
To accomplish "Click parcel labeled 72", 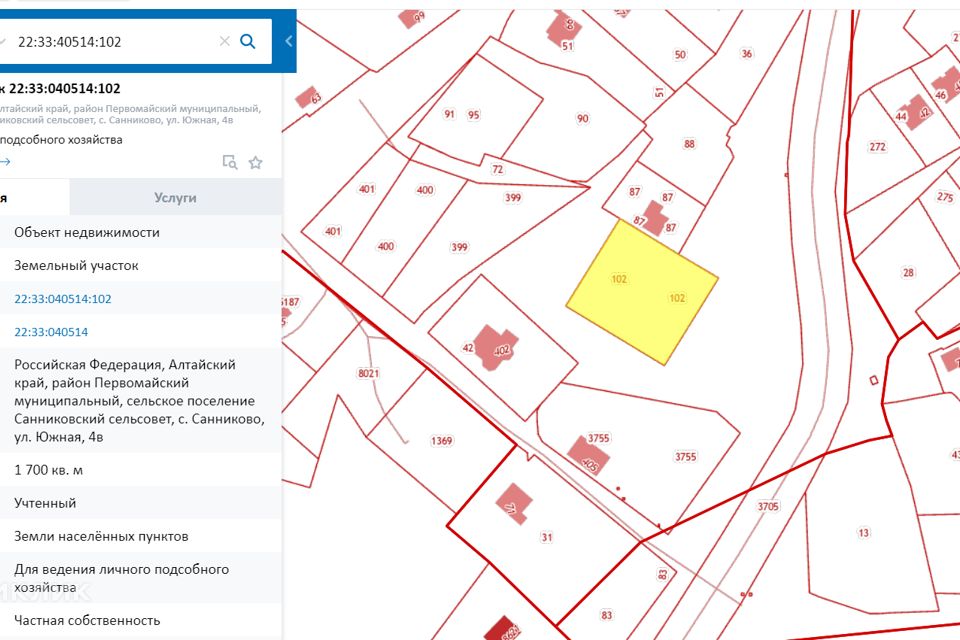I will (x=497, y=169).
